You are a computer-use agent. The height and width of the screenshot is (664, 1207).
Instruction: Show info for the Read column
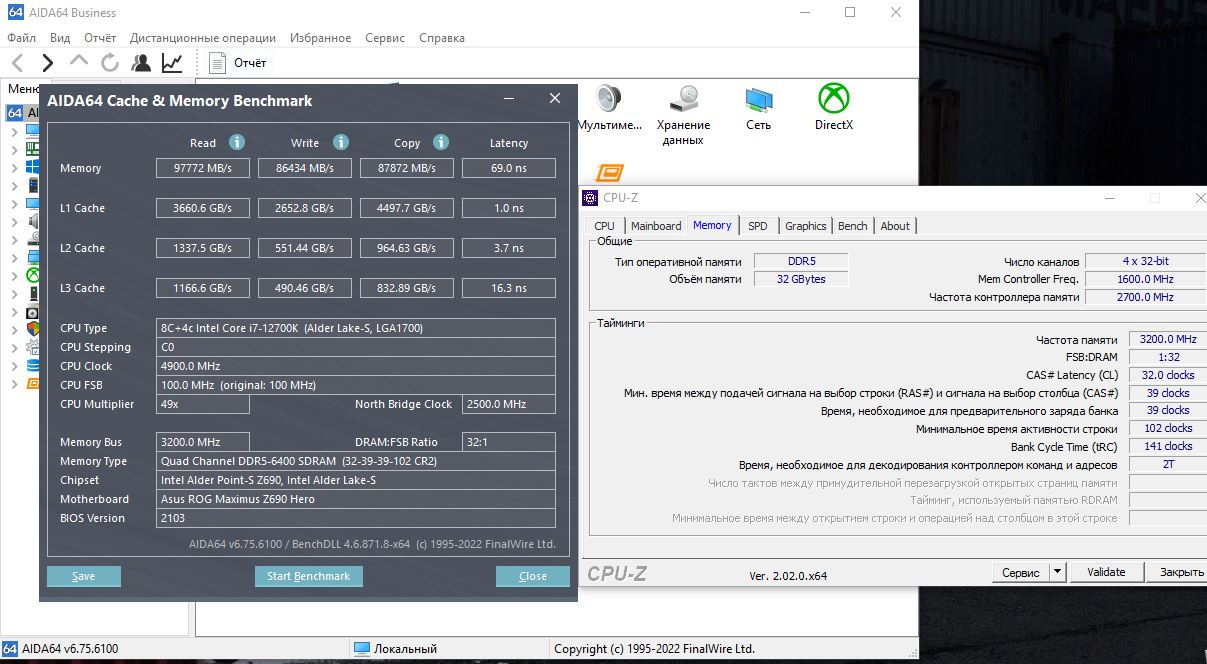click(237, 142)
